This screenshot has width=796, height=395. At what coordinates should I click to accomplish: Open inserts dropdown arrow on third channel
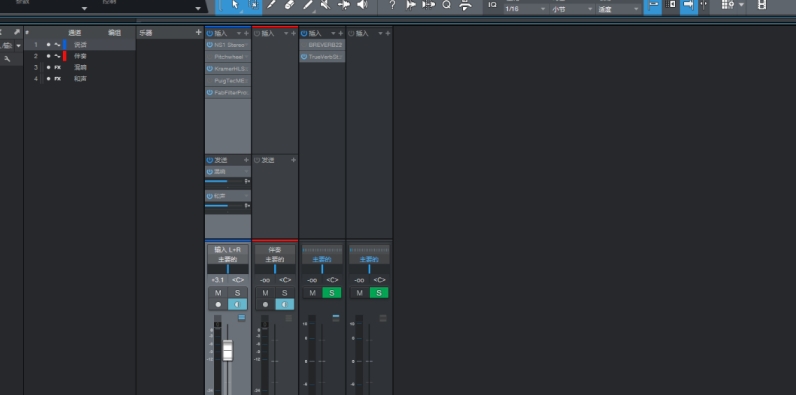tap(334, 34)
